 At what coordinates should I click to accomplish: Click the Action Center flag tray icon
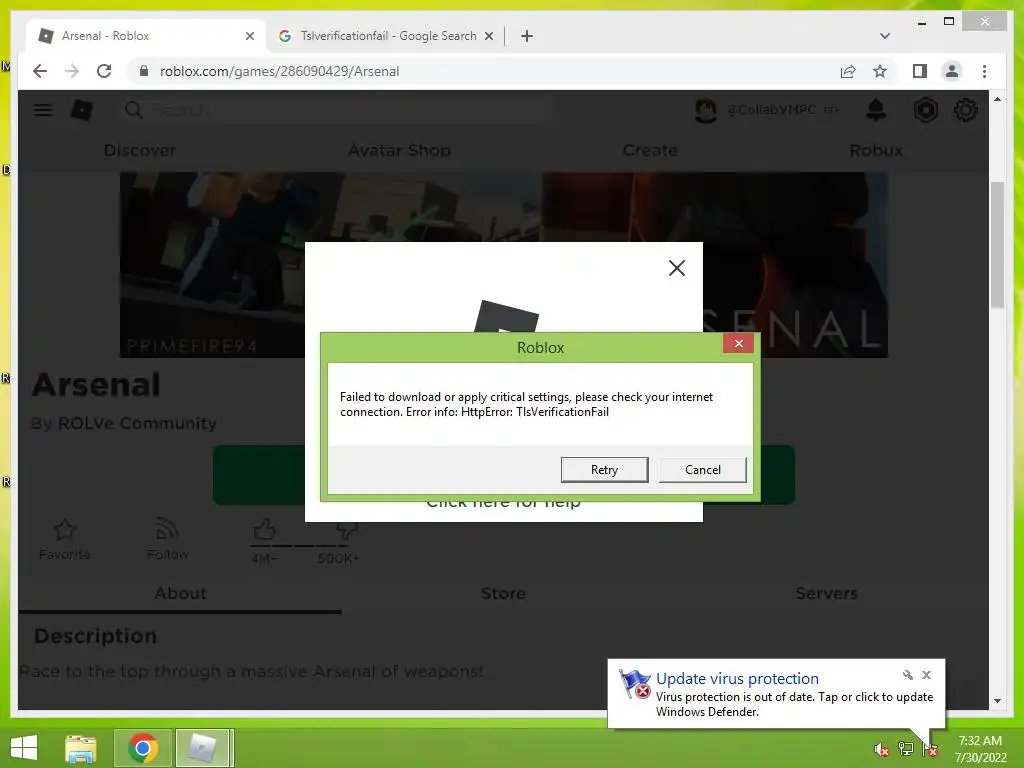[x=930, y=749]
